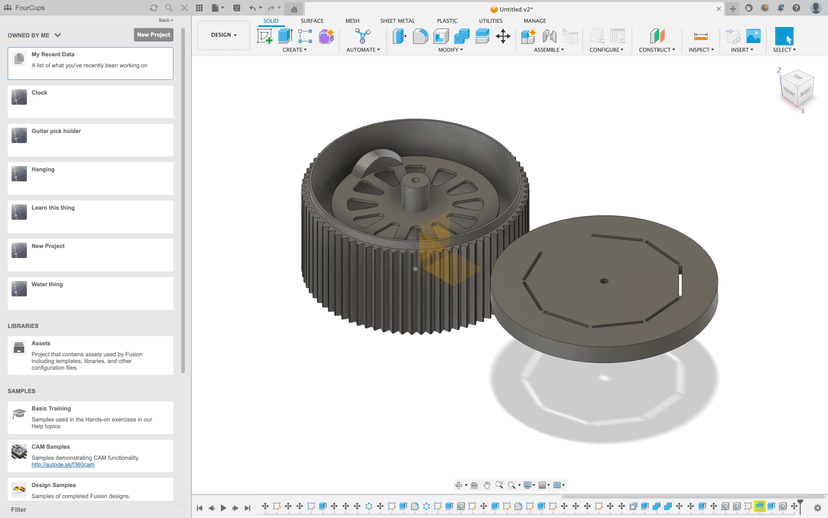Screen dimensions: 828x518
Task: Click the Automate tool icon
Action: pyautogui.click(x=362, y=36)
